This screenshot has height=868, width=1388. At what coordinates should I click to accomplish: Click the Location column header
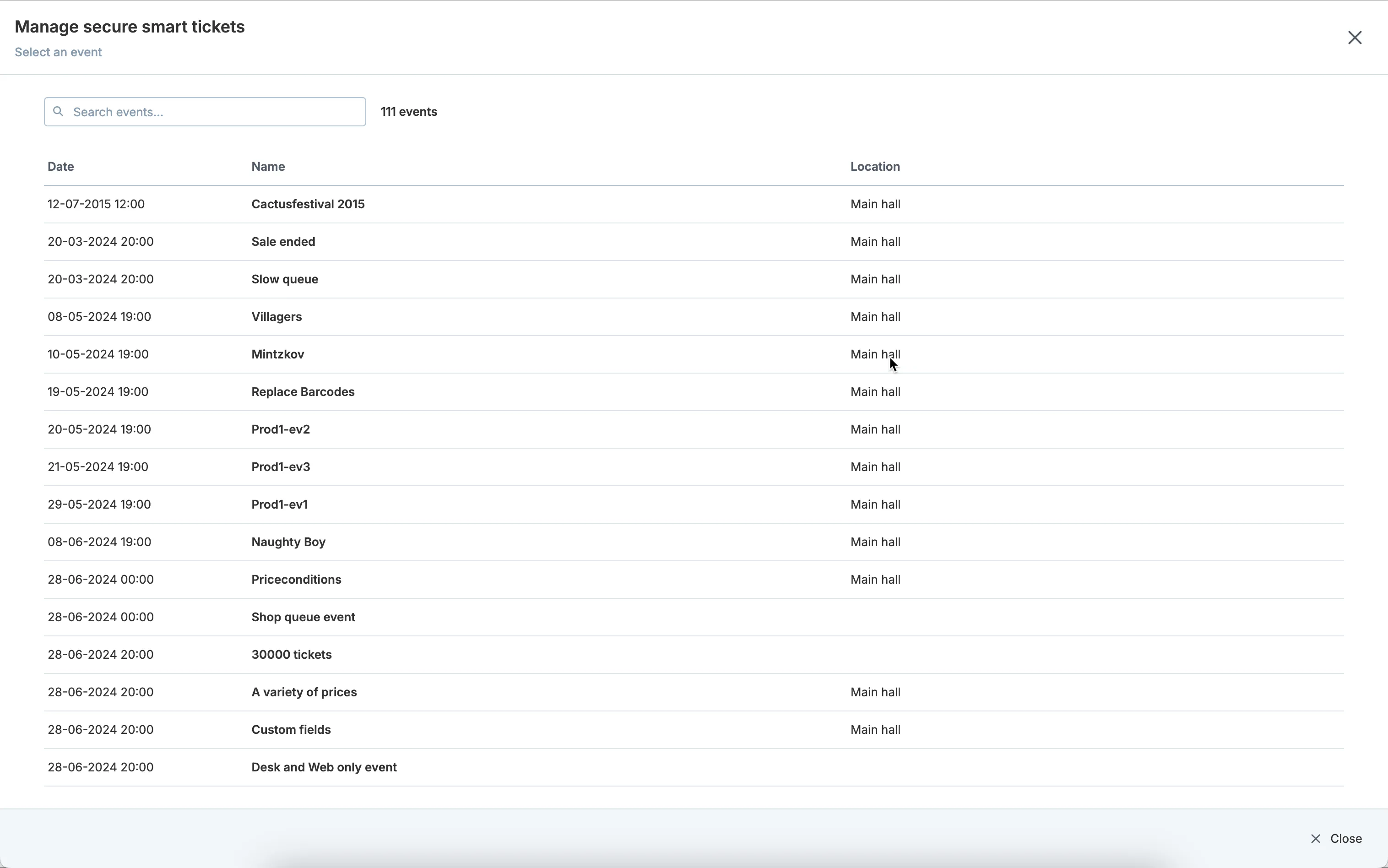(x=875, y=167)
